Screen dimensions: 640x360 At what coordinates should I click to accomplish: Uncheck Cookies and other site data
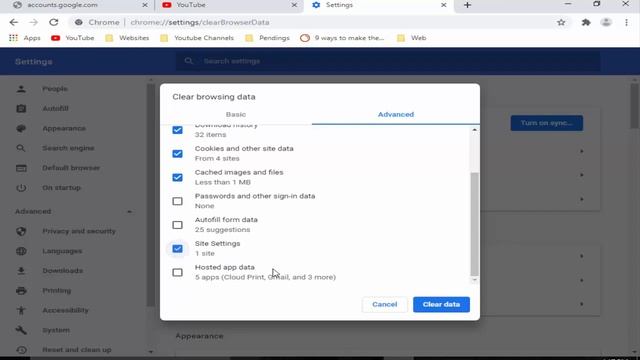pos(177,154)
